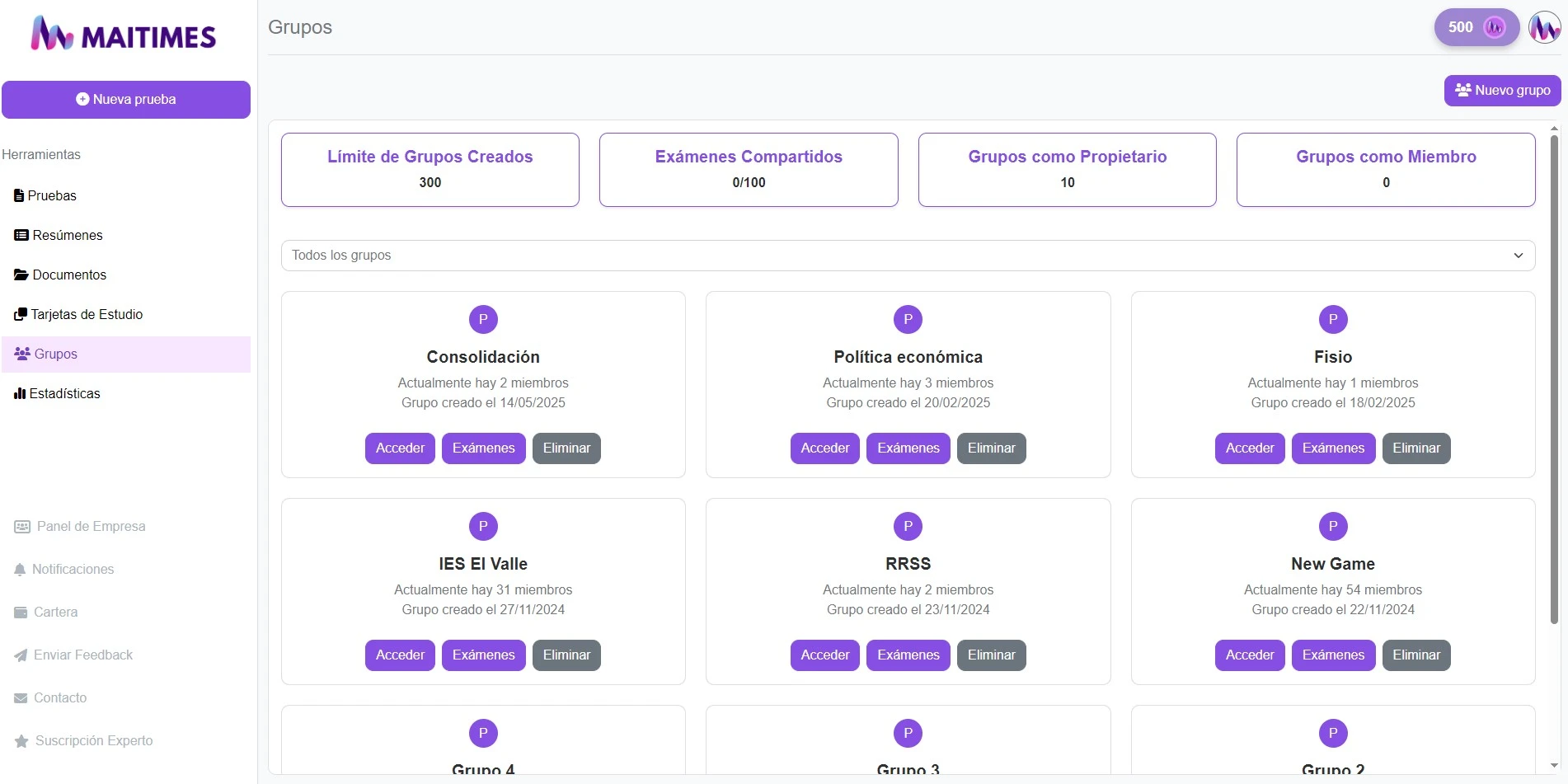Open your profile avatar menu
This screenshot has height=784, width=1568.
point(1544,27)
